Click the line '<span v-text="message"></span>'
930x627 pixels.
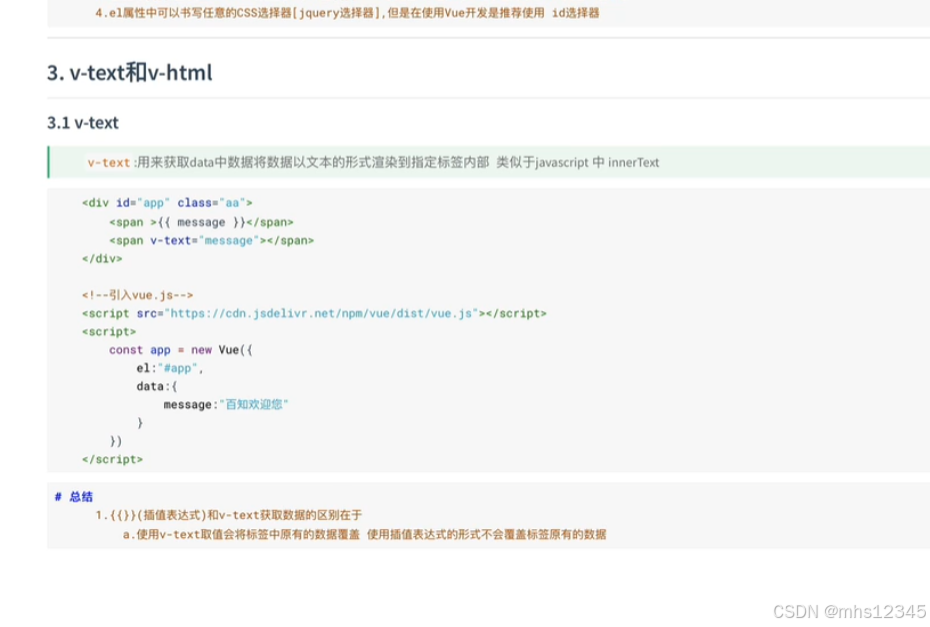[x=211, y=240]
